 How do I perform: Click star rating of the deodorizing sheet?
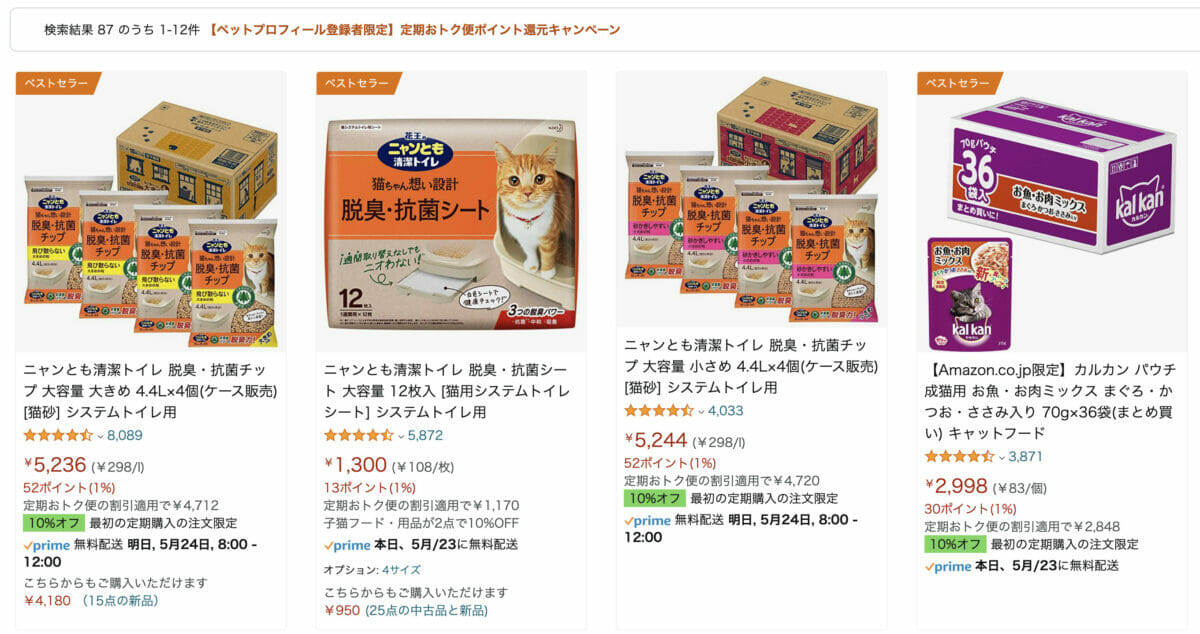(x=358, y=435)
